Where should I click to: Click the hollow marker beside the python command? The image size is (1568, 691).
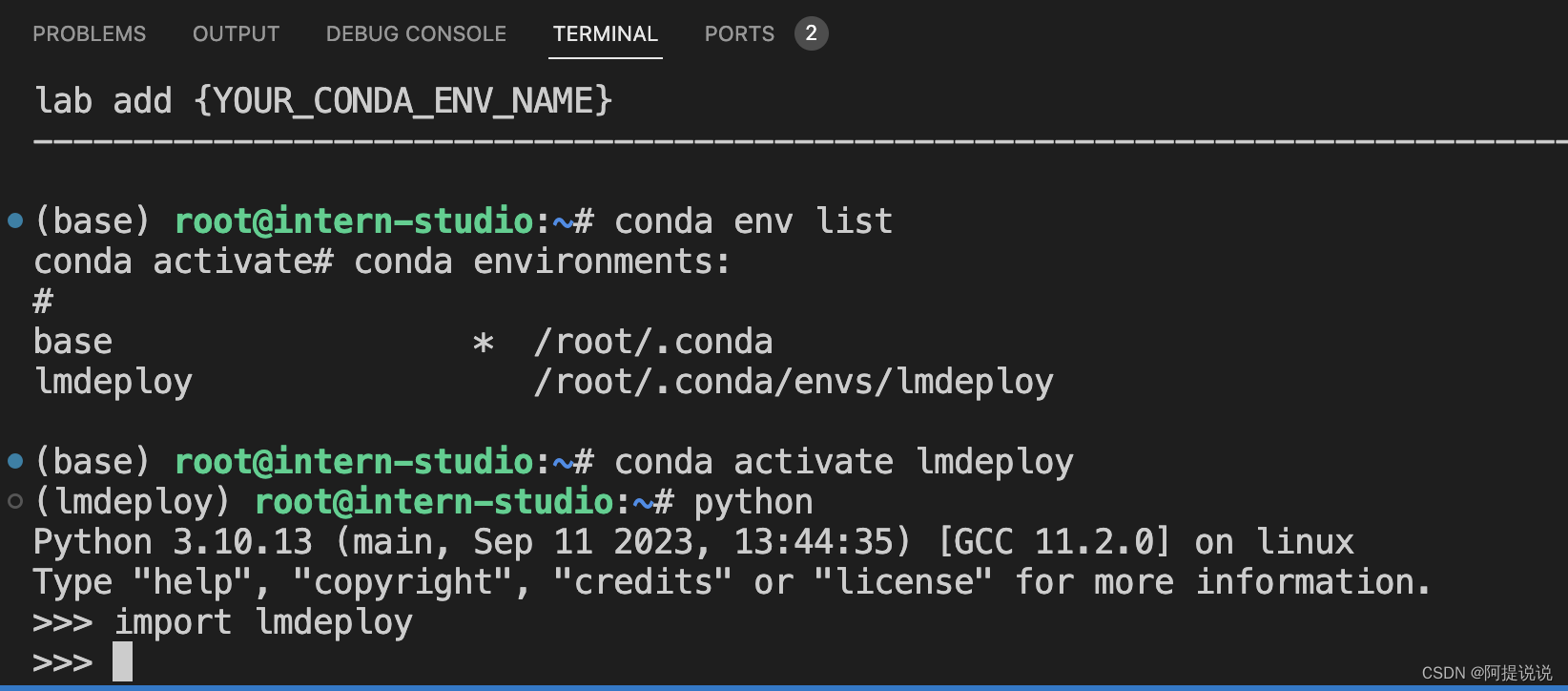click(x=15, y=502)
